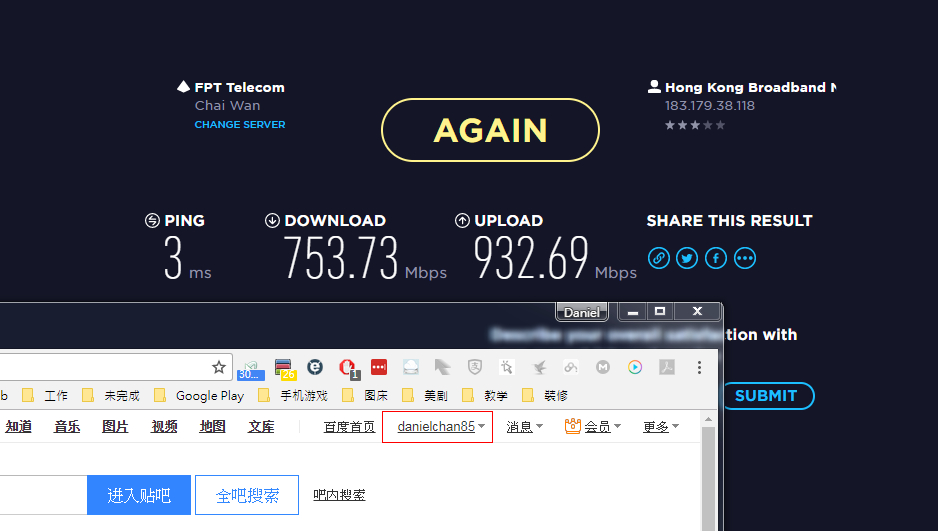This screenshot has height=531, width=938.
Task: Open the 知道 tab in Baidu nav
Action: pyautogui.click(x=19, y=426)
